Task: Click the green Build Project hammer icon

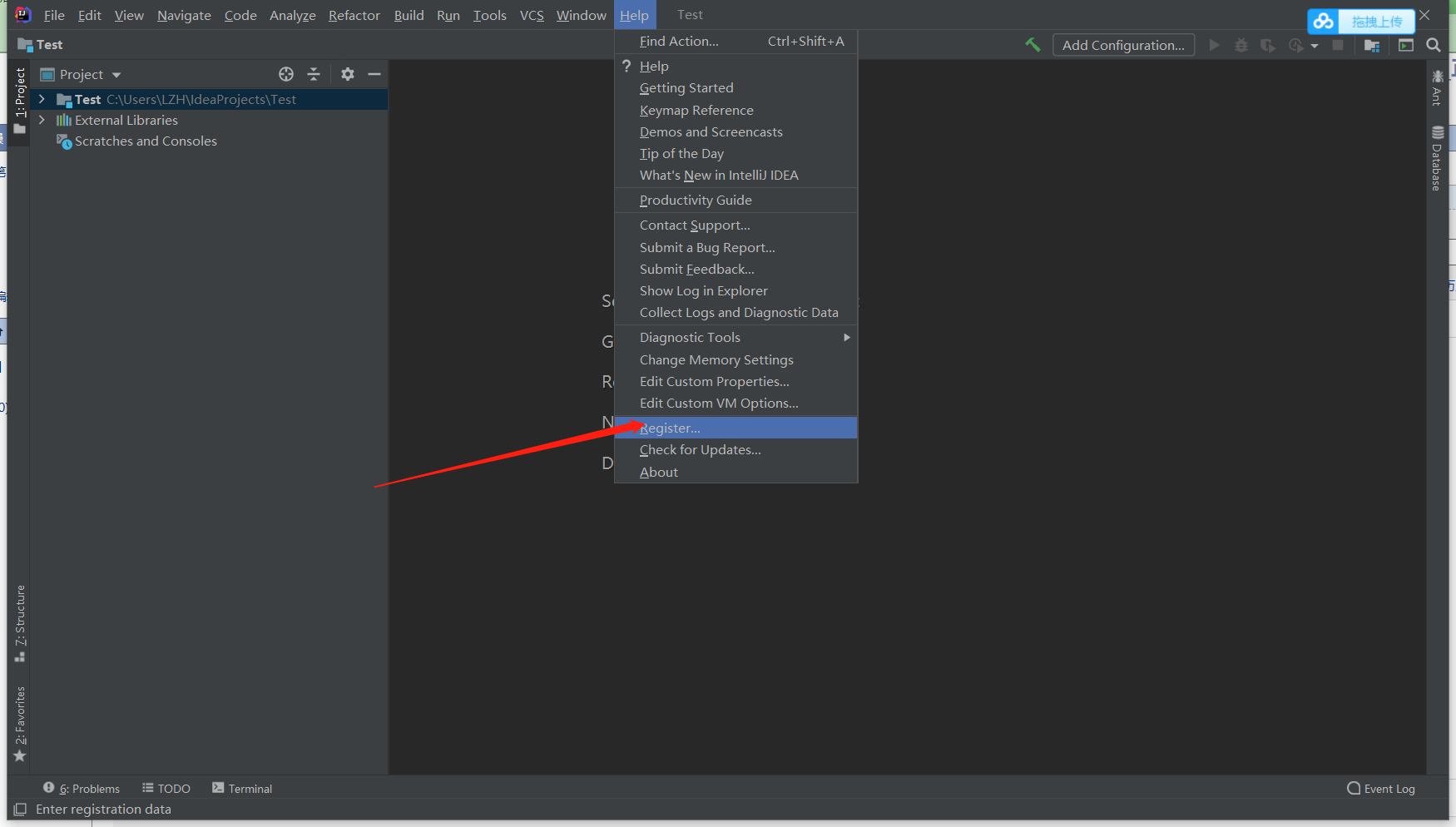Action: pos(1033,45)
